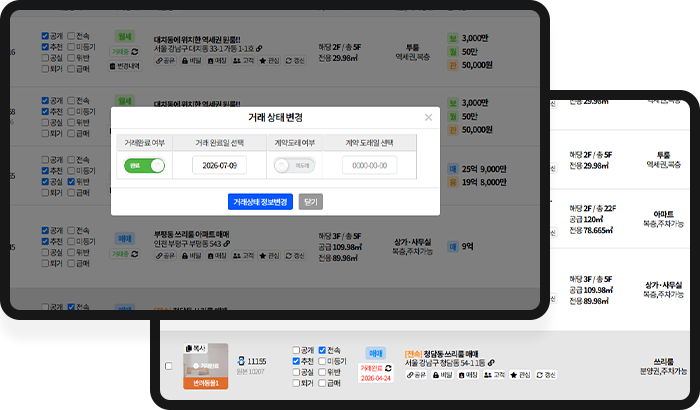Uncheck 위반 in the 25억 9,000만 row
Screen dimensions: 700x410
coord(71,182)
